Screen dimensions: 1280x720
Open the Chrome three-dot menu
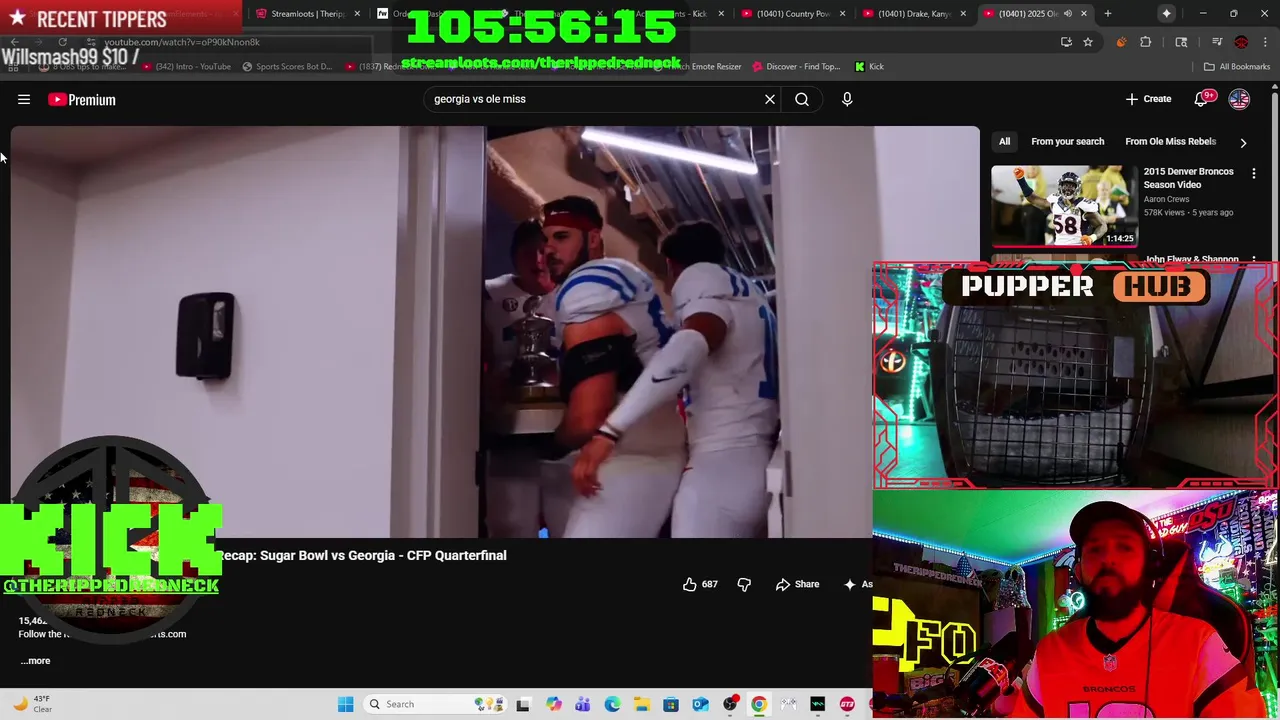tap(1264, 42)
